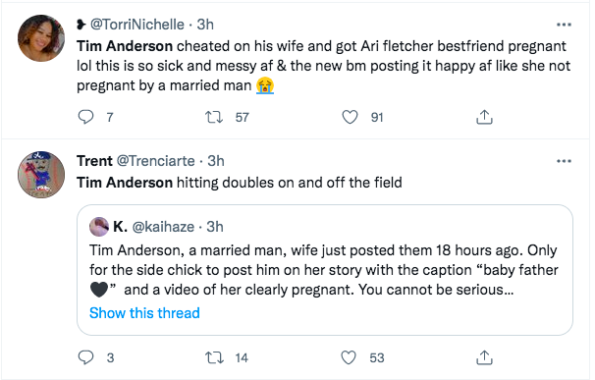Open more options menu on @TorriNichelle tweet
The image size is (595, 380).
tap(564, 25)
